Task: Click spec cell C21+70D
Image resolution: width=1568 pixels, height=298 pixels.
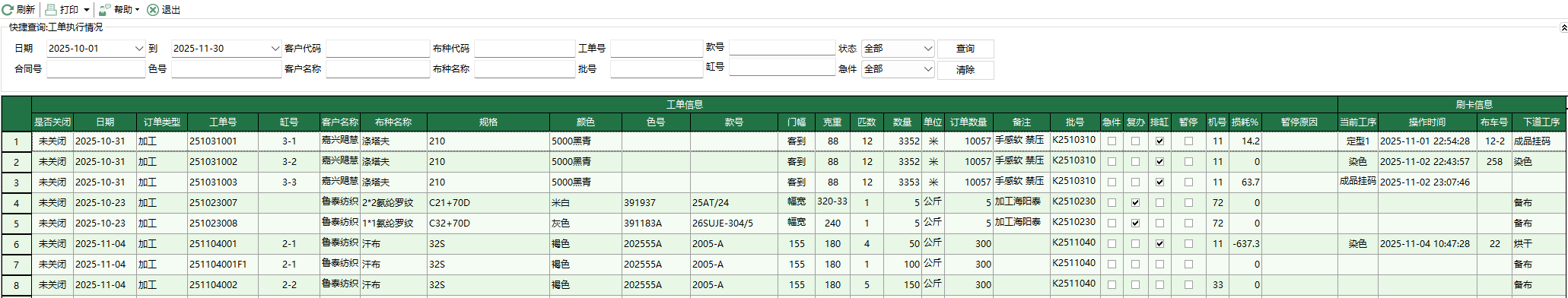Action: click(x=488, y=202)
